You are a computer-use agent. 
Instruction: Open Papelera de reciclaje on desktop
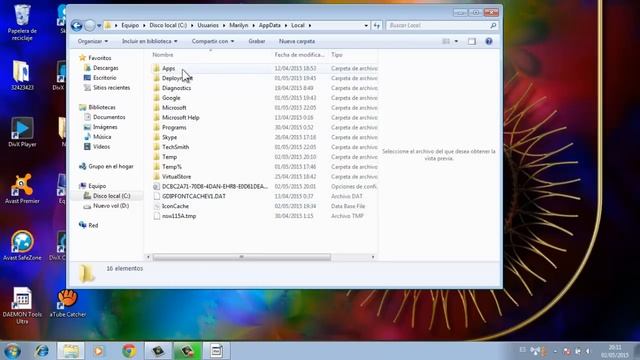point(22,23)
